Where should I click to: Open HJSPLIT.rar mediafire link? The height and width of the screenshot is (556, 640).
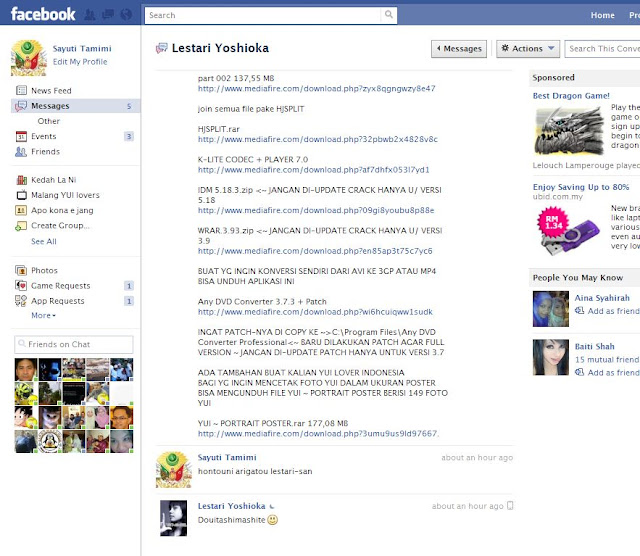318,139
